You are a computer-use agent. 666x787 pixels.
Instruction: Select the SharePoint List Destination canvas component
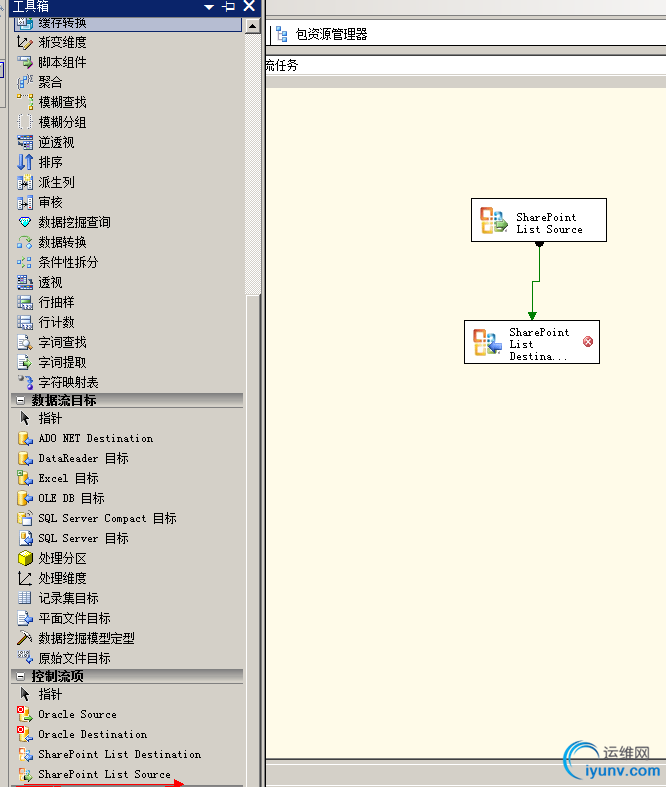531,342
